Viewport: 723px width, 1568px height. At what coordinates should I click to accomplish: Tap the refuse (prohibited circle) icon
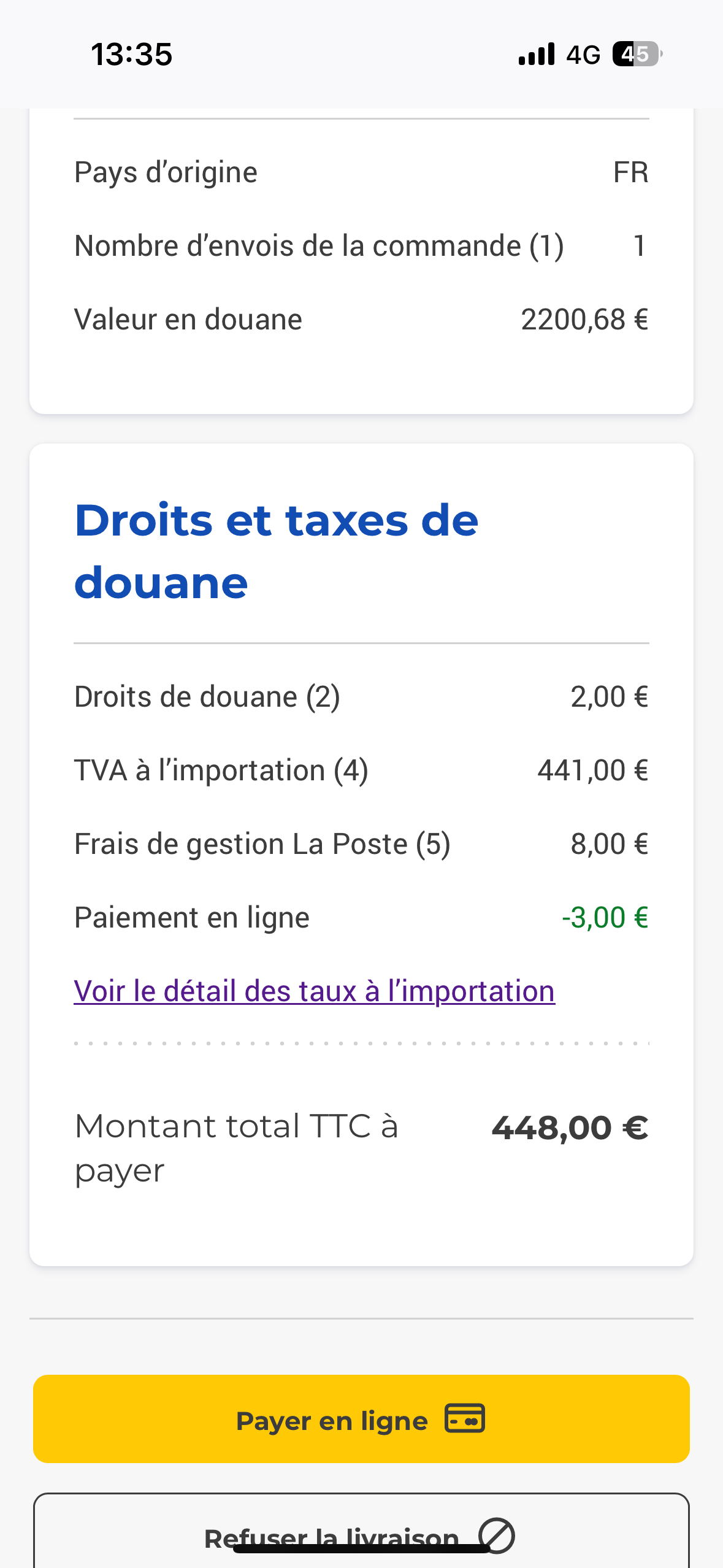point(496,1535)
